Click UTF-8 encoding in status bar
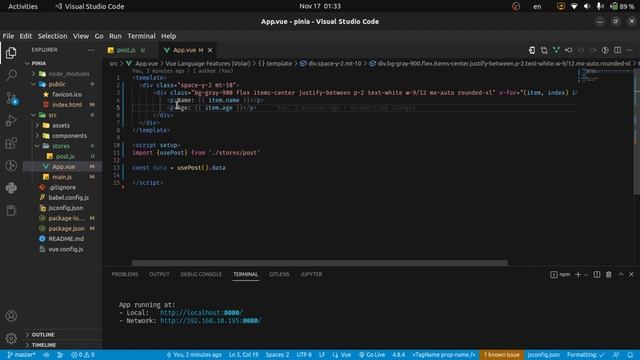This screenshot has height=360, width=640. [x=304, y=355]
